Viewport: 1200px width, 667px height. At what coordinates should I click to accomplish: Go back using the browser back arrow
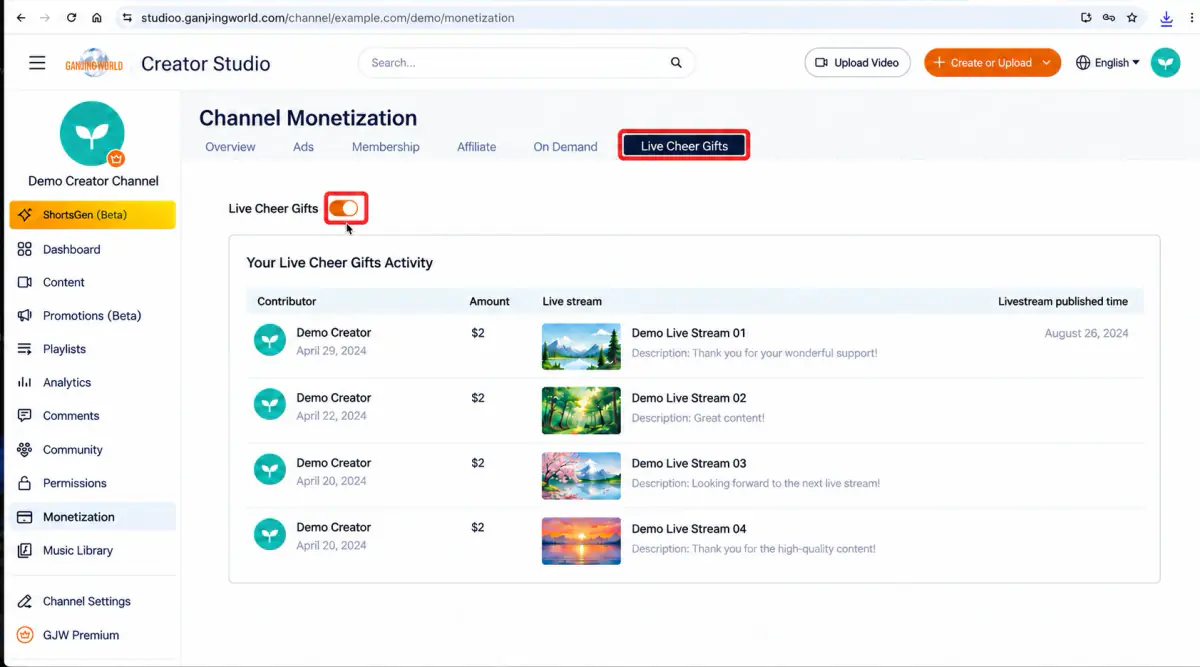pyautogui.click(x=21, y=18)
